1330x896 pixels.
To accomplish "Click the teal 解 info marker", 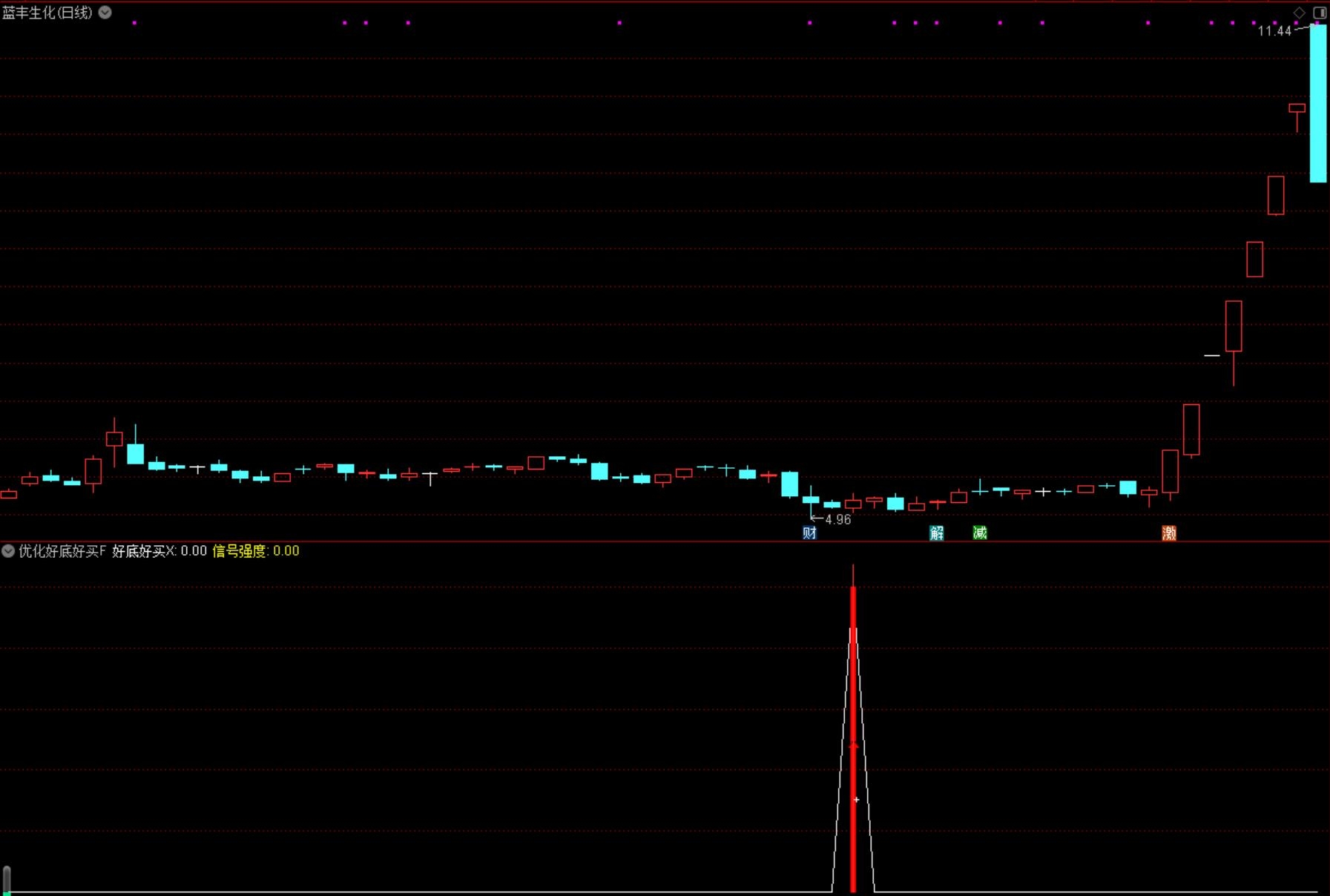I will 937,533.
